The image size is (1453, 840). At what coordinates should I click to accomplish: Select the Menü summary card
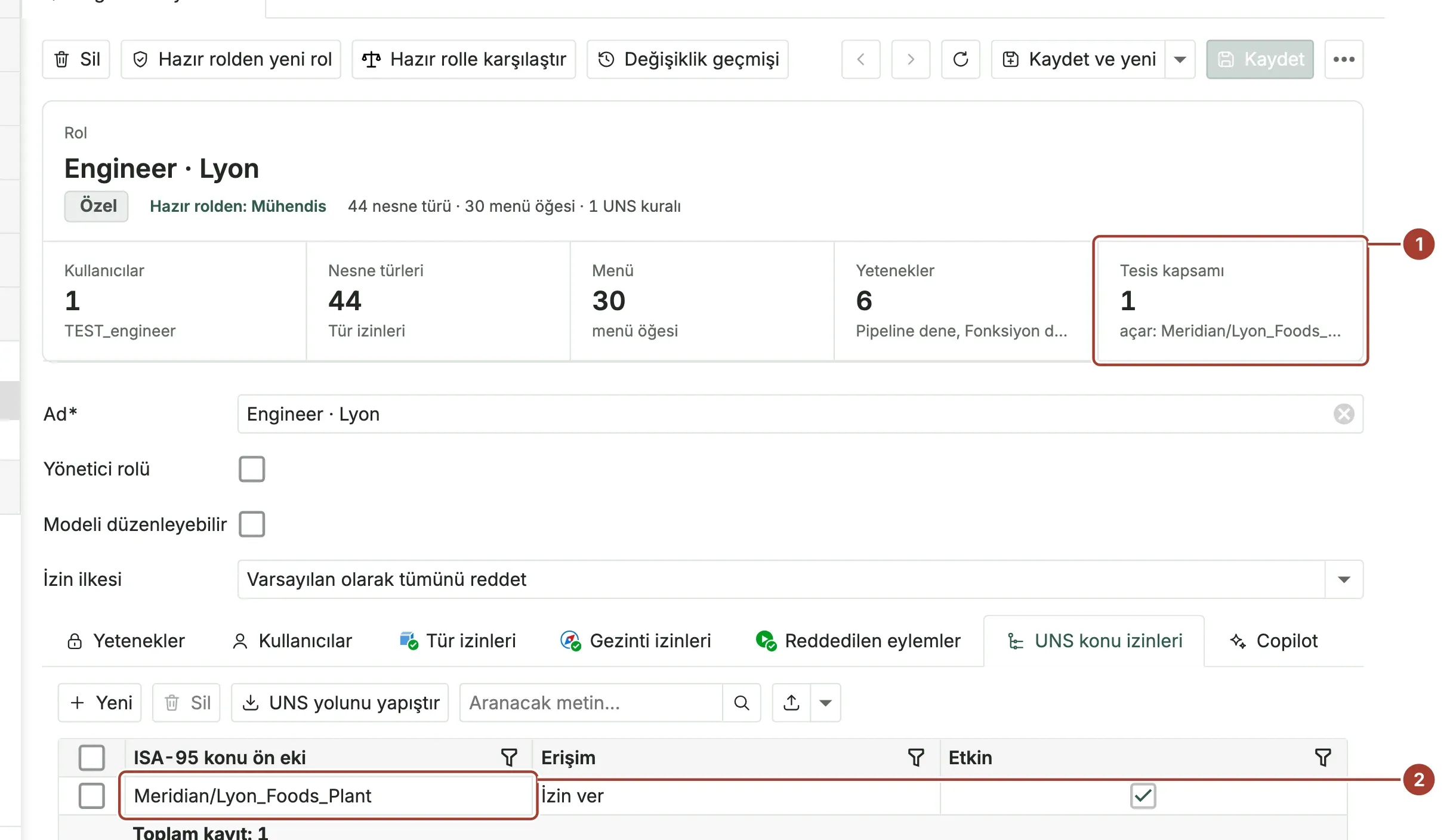[x=702, y=301]
